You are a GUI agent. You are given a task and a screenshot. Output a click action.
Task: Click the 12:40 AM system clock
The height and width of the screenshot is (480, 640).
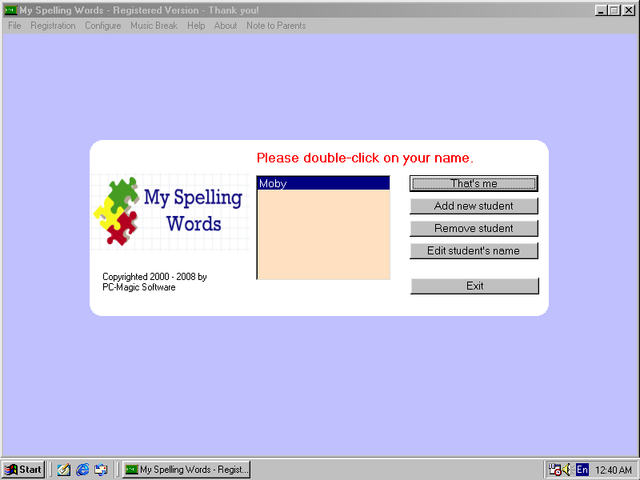[x=613, y=470]
